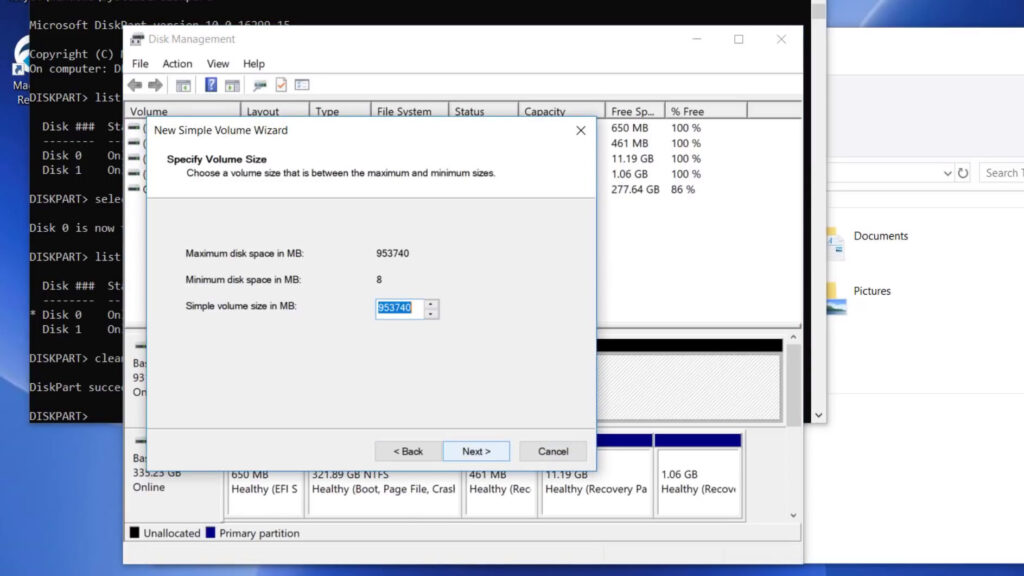1024x576 pixels.
Task: Open the File menu
Action: 140,63
